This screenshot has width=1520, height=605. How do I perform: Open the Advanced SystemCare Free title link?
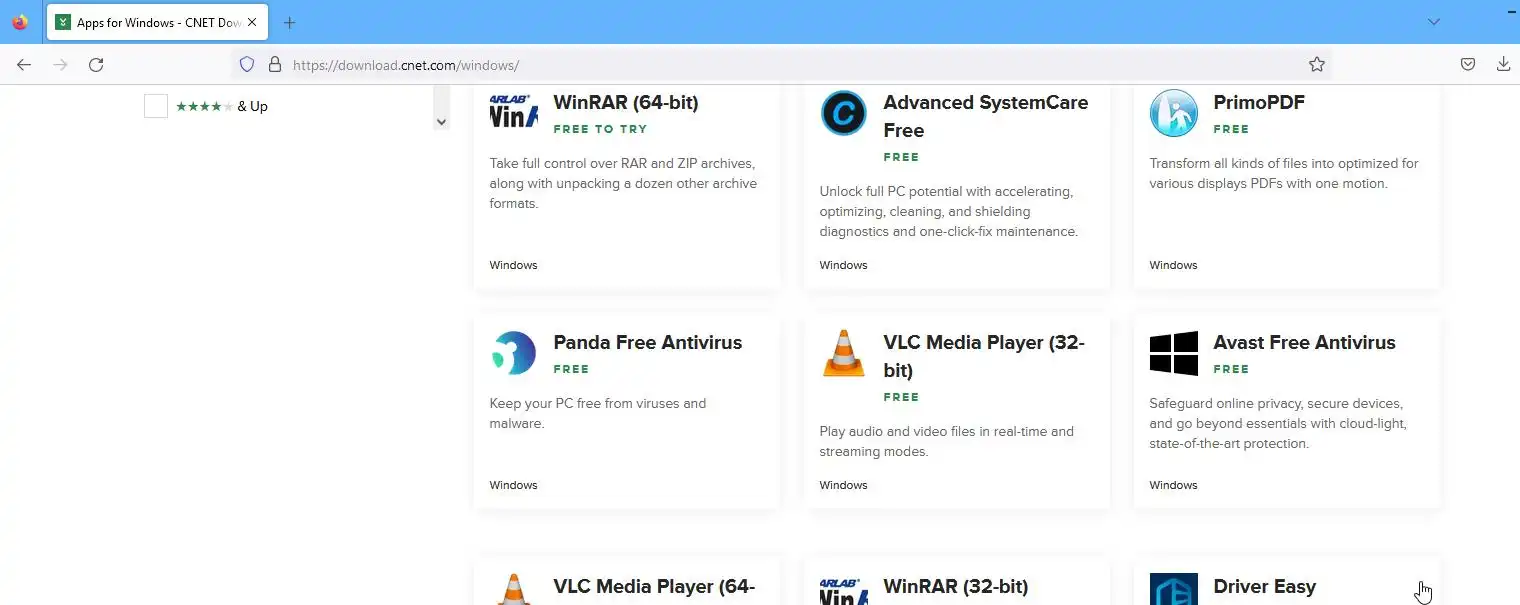point(986,116)
